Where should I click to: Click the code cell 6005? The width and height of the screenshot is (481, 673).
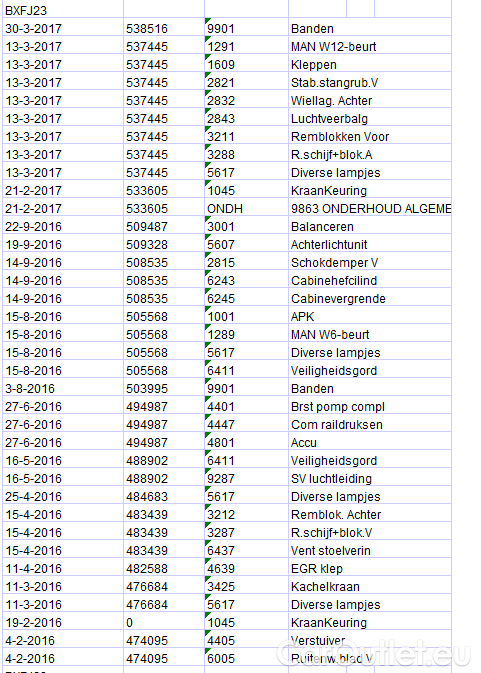coord(246,658)
